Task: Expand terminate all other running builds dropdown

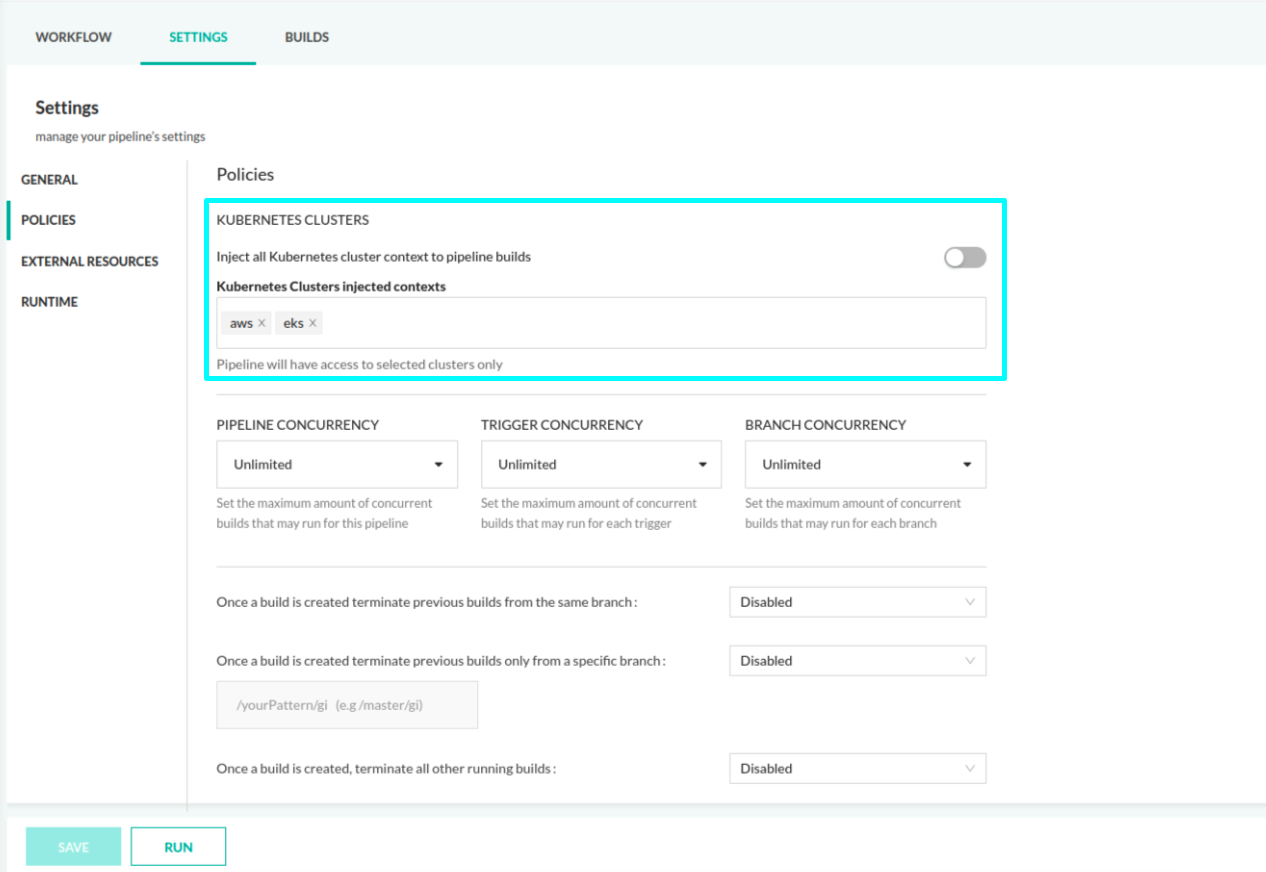Action: pos(857,769)
